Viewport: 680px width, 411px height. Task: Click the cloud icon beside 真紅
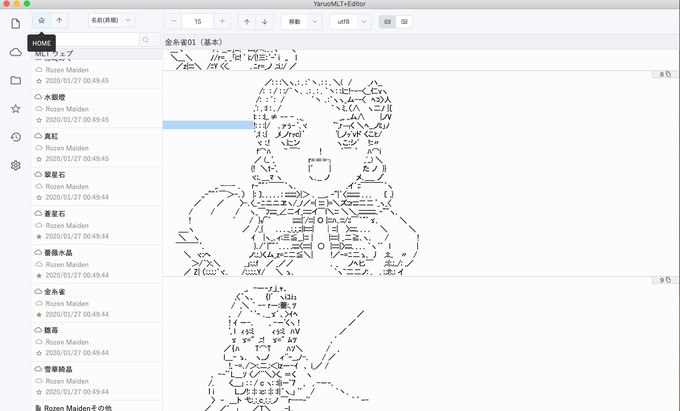tap(38, 136)
